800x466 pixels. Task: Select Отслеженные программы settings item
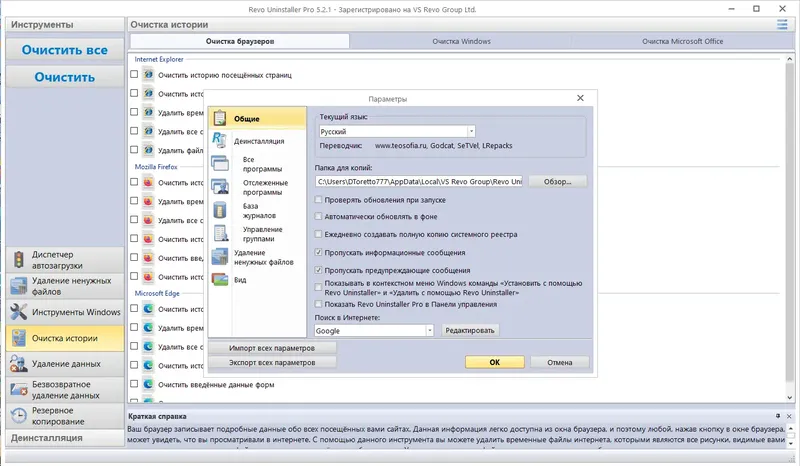click(x=265, y=187)
